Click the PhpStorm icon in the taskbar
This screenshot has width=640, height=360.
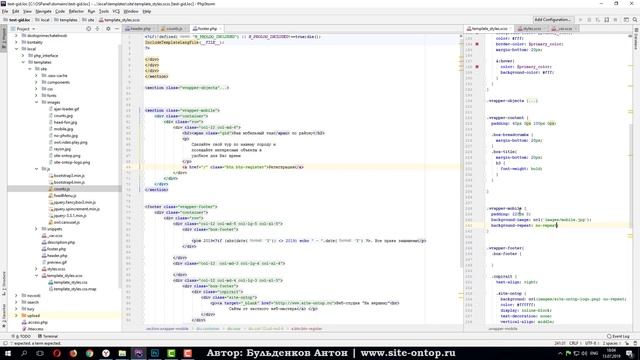click(x=138, y=353)
